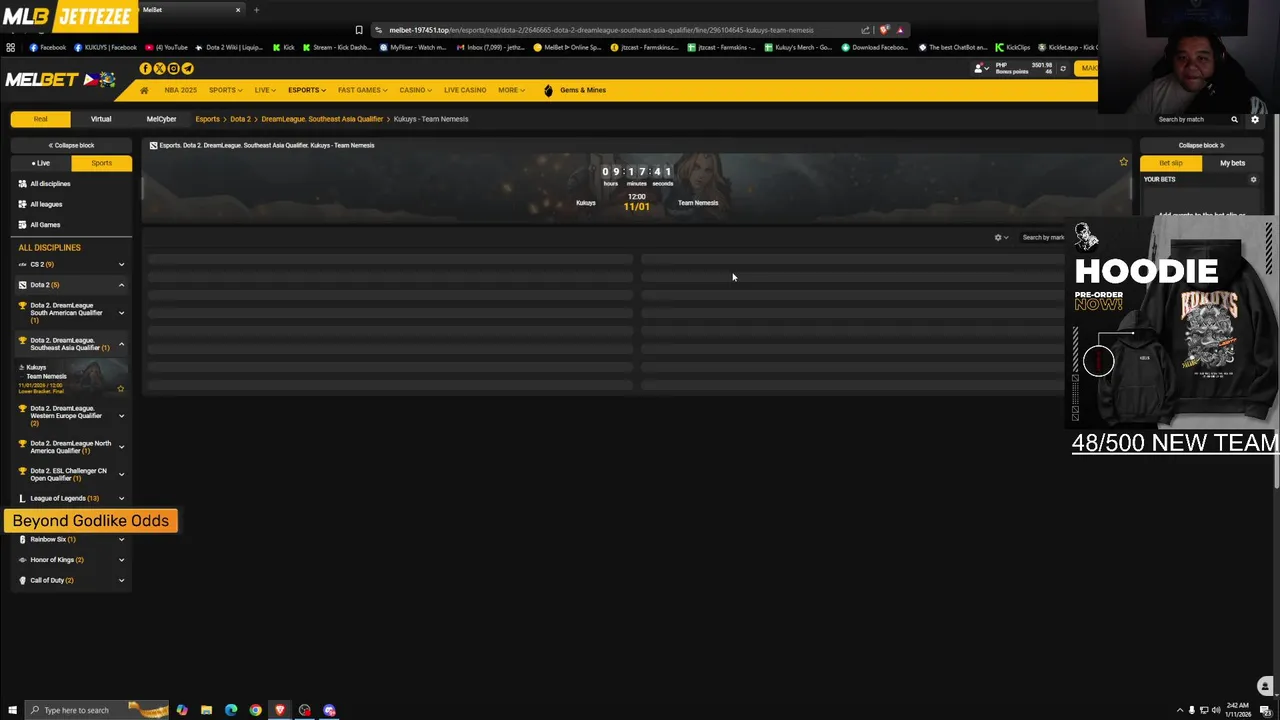Open the Facebook bookmark
This screenshot has width=1280, height=720.
48,47
